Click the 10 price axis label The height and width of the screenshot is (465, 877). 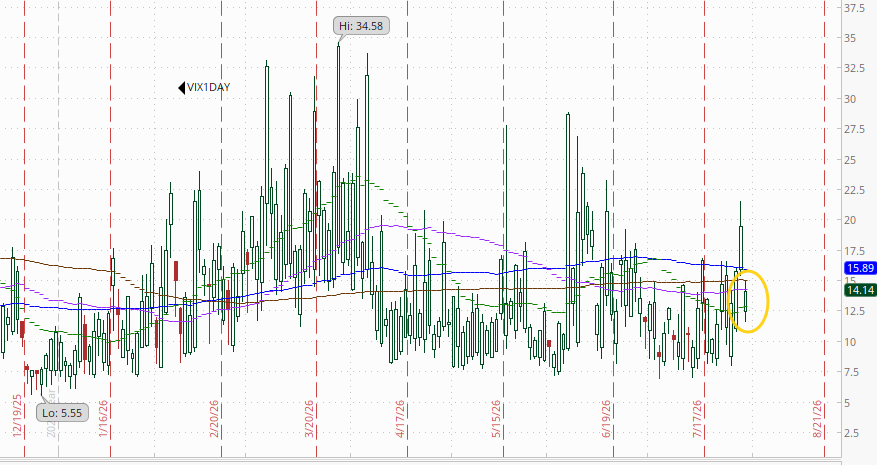850,342
